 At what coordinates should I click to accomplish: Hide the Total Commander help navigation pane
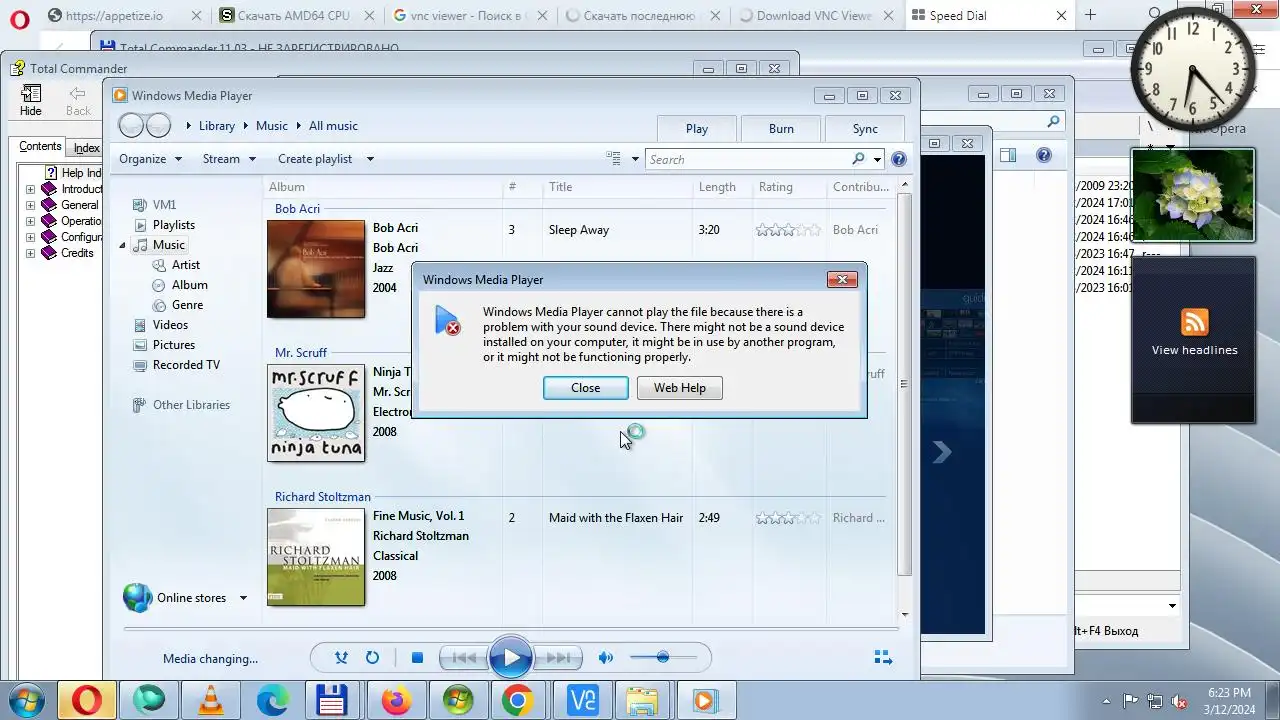point(31,99)
